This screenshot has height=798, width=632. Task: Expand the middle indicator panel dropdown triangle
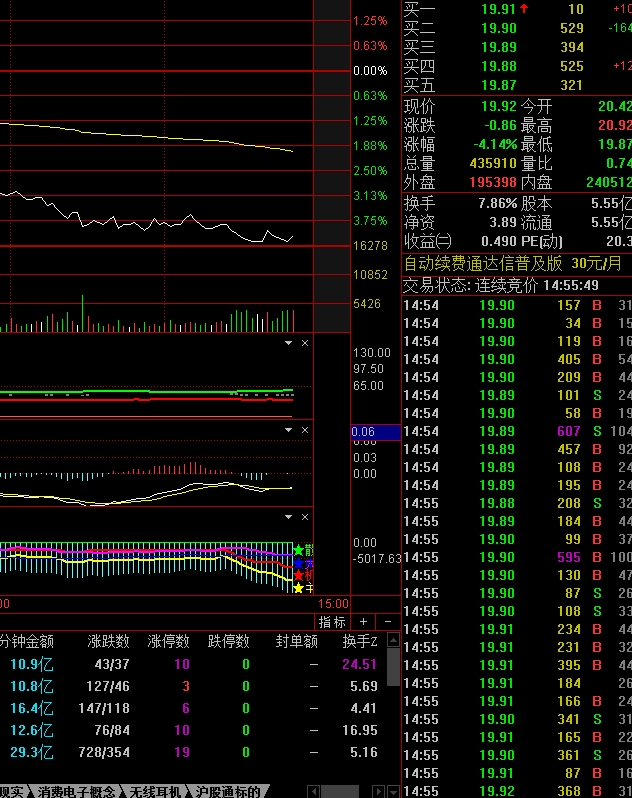pos(289,430)
